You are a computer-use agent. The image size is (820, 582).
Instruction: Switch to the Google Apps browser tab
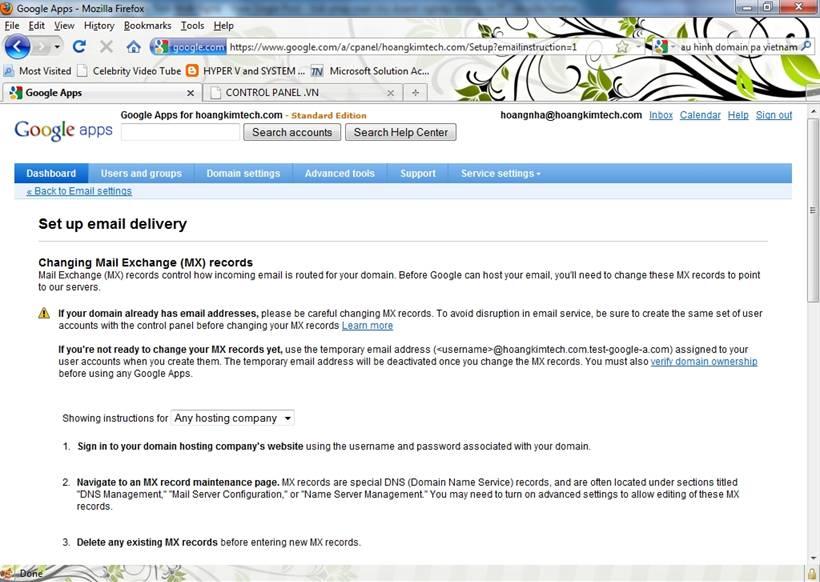pos(101,93)
